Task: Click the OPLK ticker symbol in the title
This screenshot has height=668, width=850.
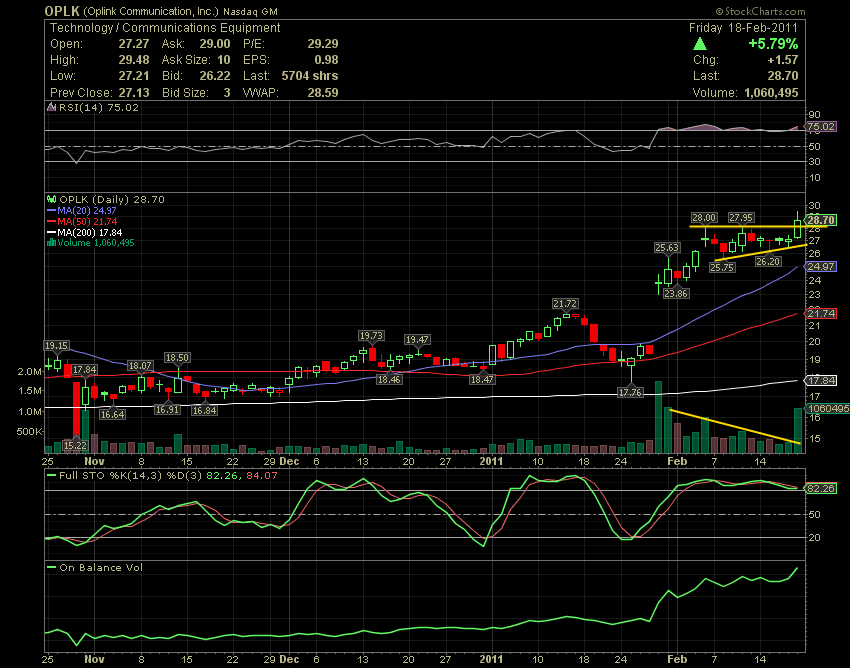Action: click(x=62, y=11)
